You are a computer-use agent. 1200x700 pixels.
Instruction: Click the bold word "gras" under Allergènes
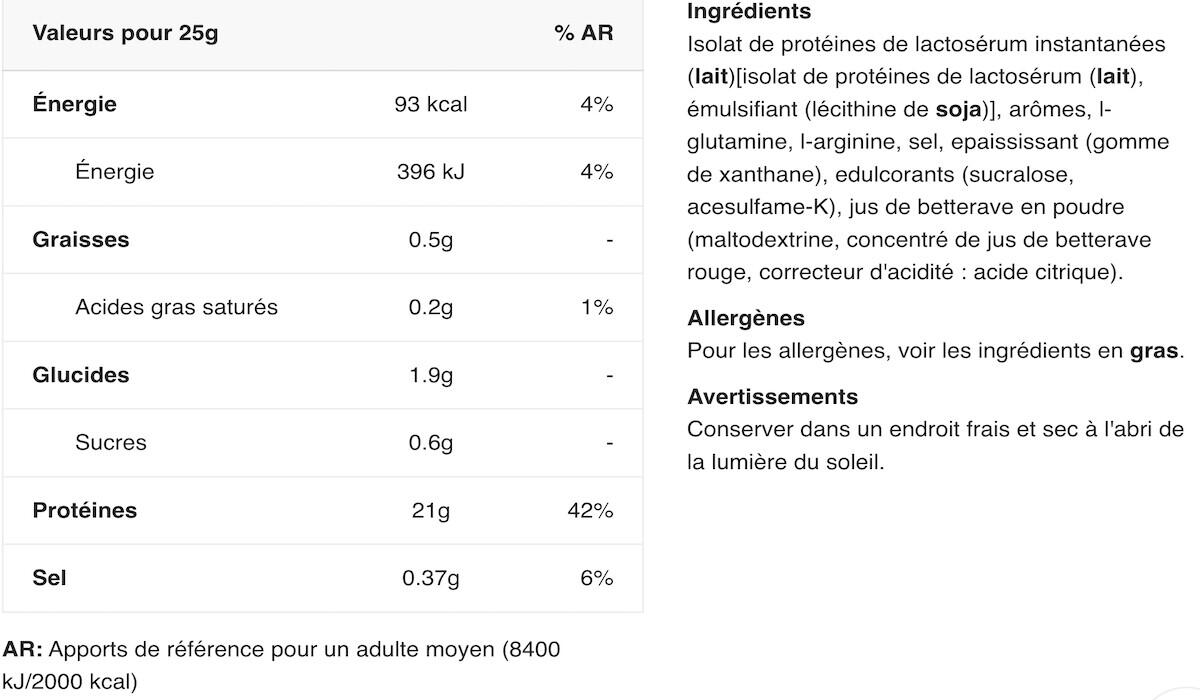(x=1154, y=351)
